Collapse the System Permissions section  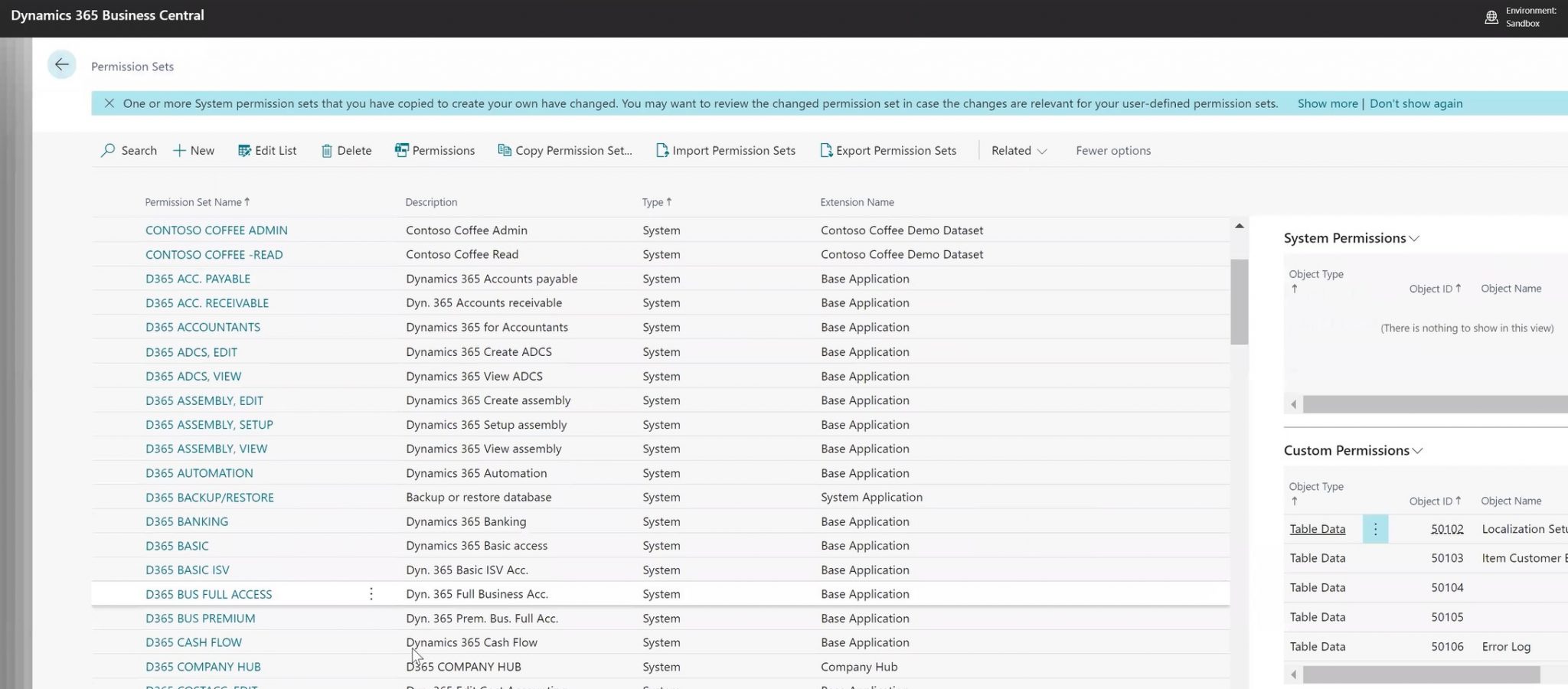pyautogui.click(x=1351, y=238)
